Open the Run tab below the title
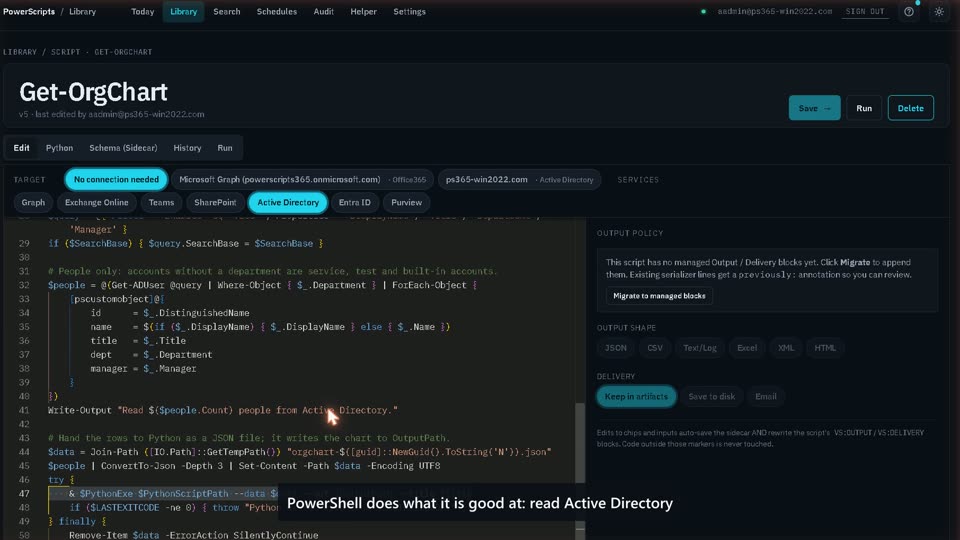Viewport: 960px width, 540px height. [x=225, y=148]
